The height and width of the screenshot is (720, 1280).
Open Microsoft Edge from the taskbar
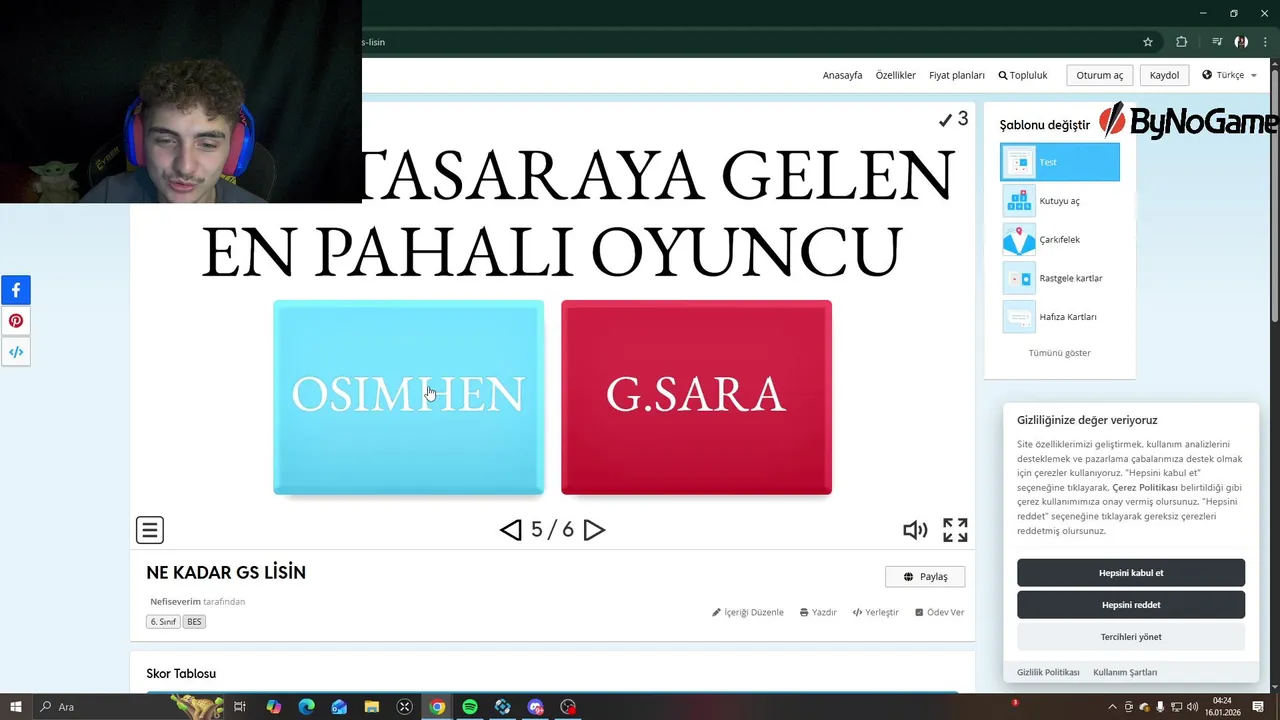[x=306, y=707]
